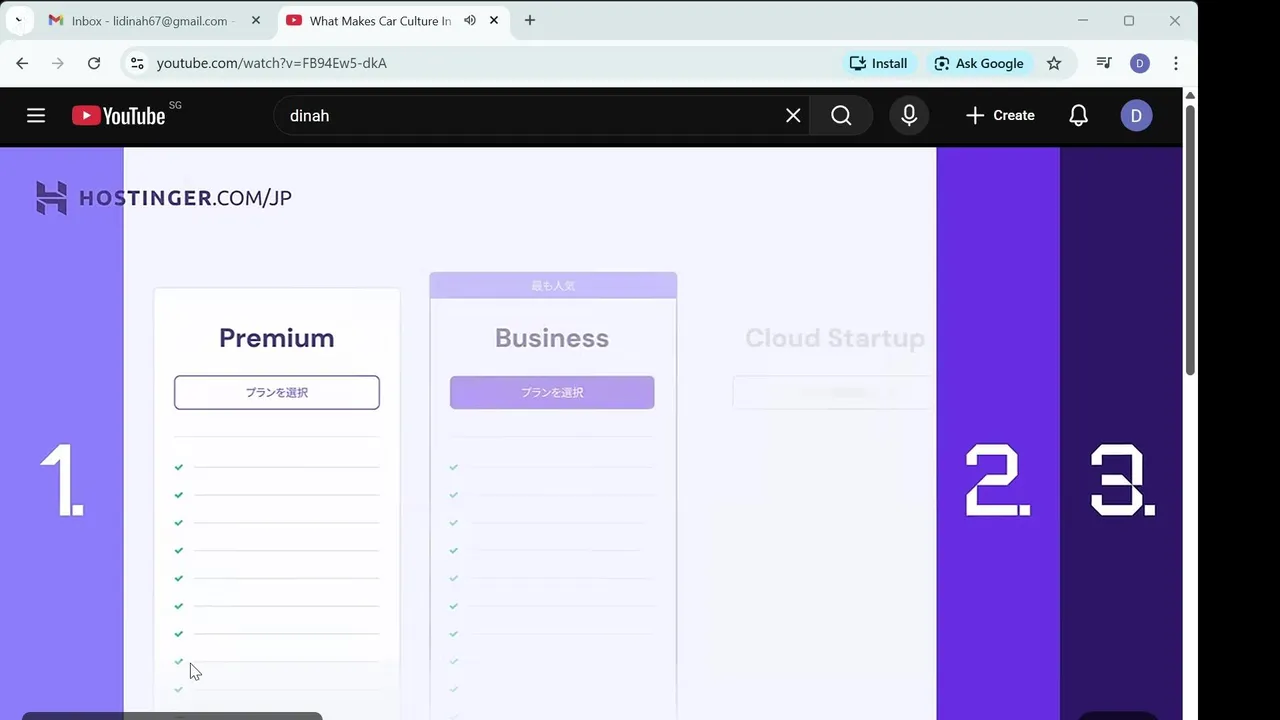Go back to previous page
The width and height of the screenshot is (1280, 720).
[22, 63]
